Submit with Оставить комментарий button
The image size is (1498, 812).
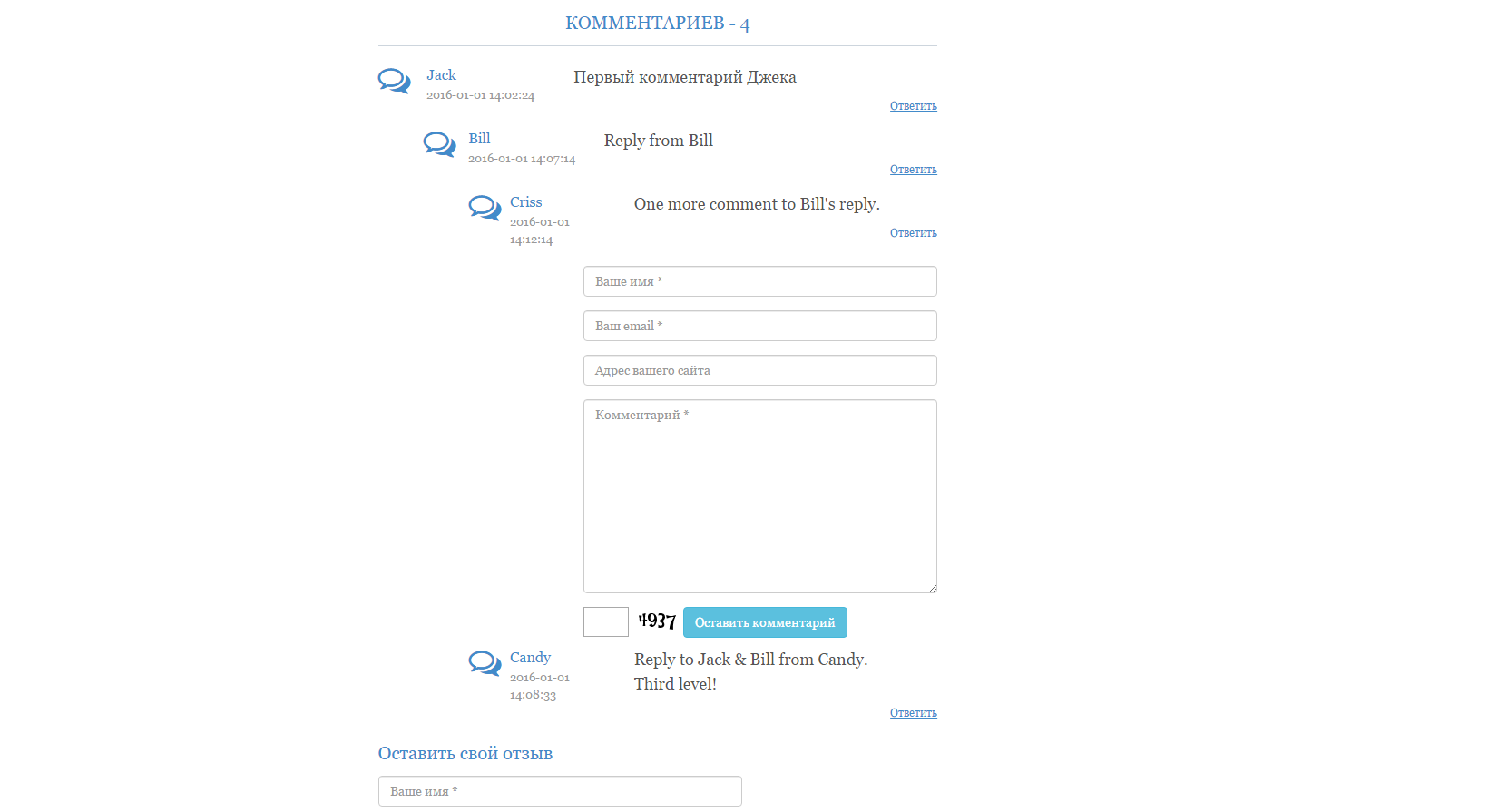click(x=765, y=622)
